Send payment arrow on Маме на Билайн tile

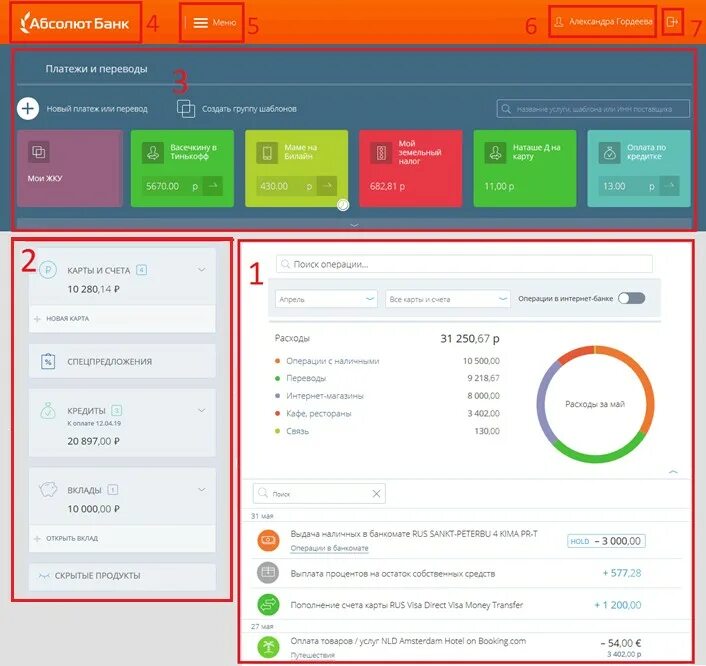click(327, 186)
